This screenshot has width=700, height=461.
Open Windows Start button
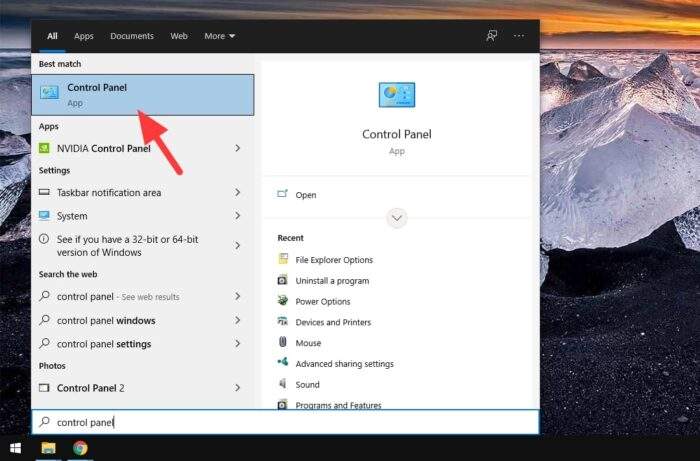(16, 448)
